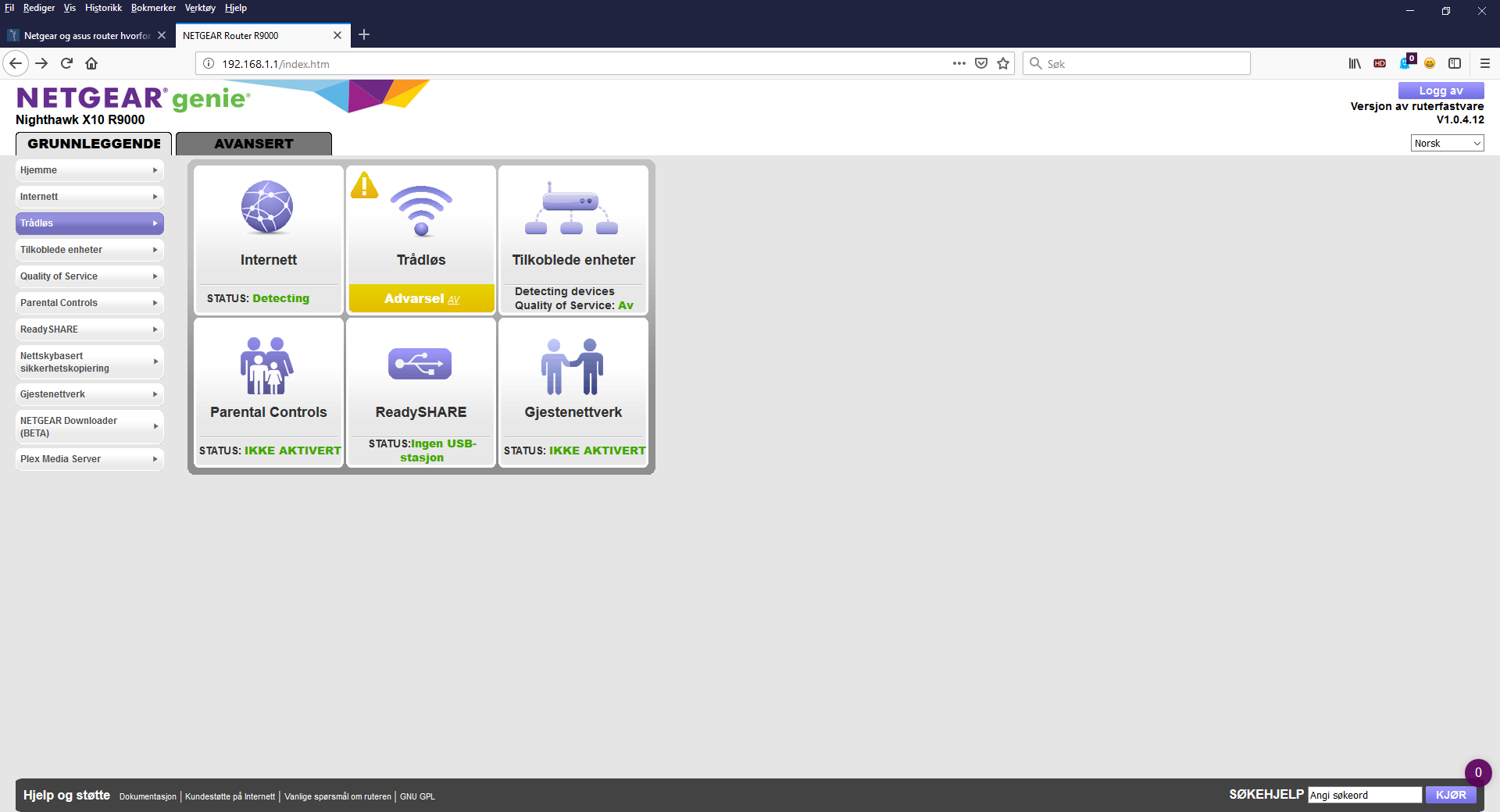Image resolution: width=1500 pixels, height=812 pixels.
Task: Open the Tilkoblede enheter network icon
Action: (572, 208)
